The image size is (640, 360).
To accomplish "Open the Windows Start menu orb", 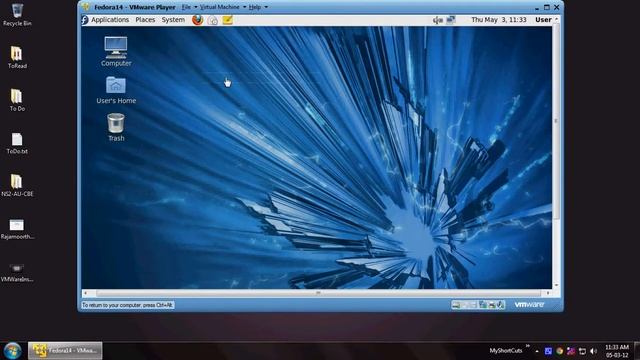I will tap(13, 351).
